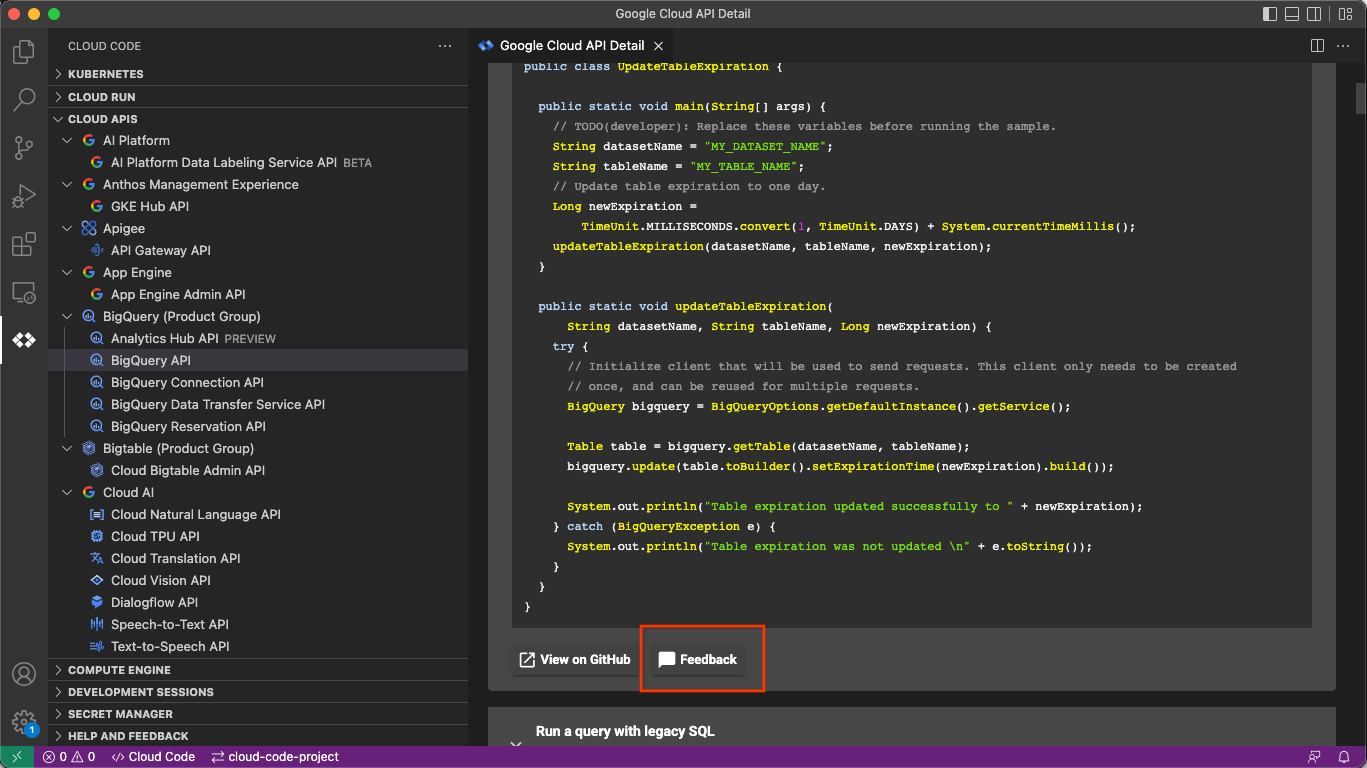The image size is (1367, 768).
Task: Select Cloud Vision API
Action: click(258, 580)
